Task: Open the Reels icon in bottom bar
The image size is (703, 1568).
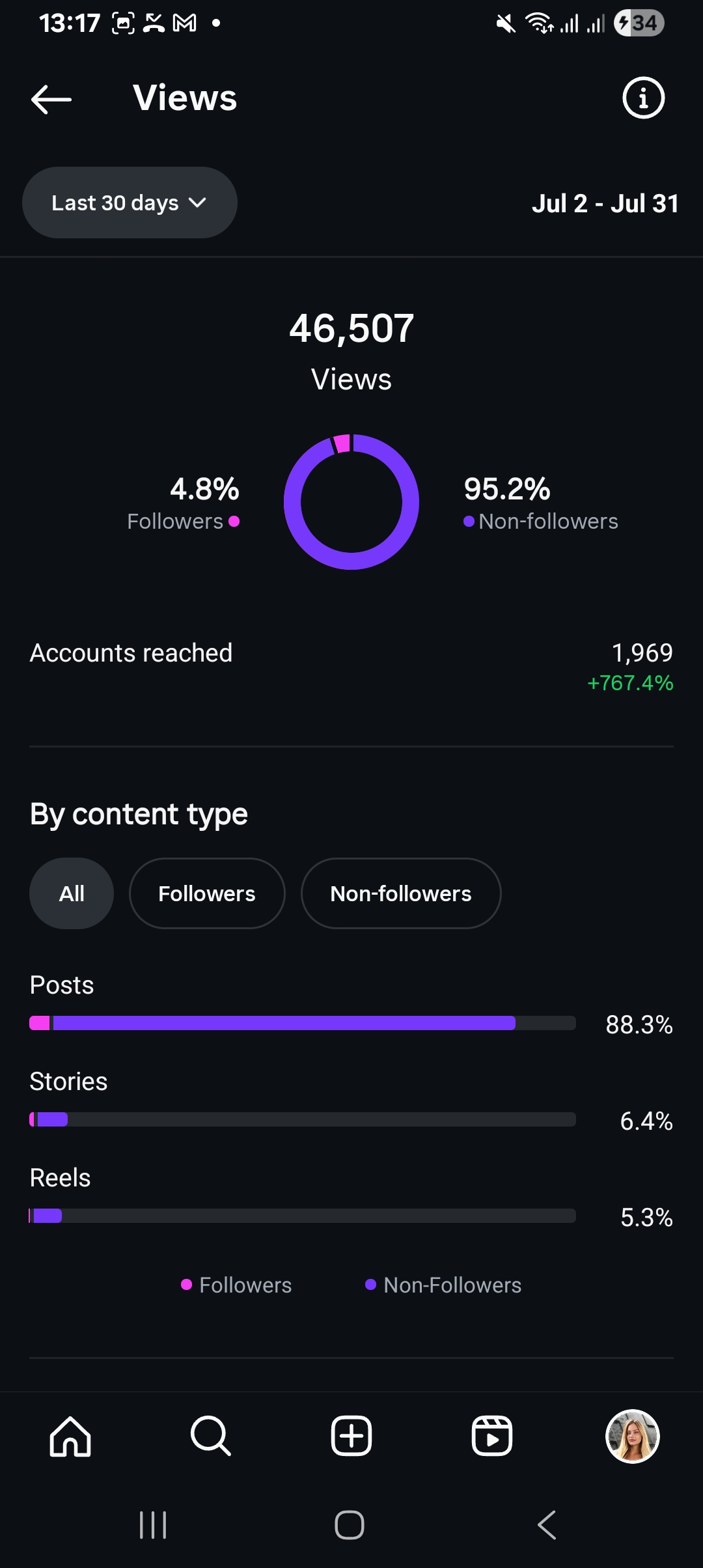Action: pyautogui.click(x=492, y=1436)
